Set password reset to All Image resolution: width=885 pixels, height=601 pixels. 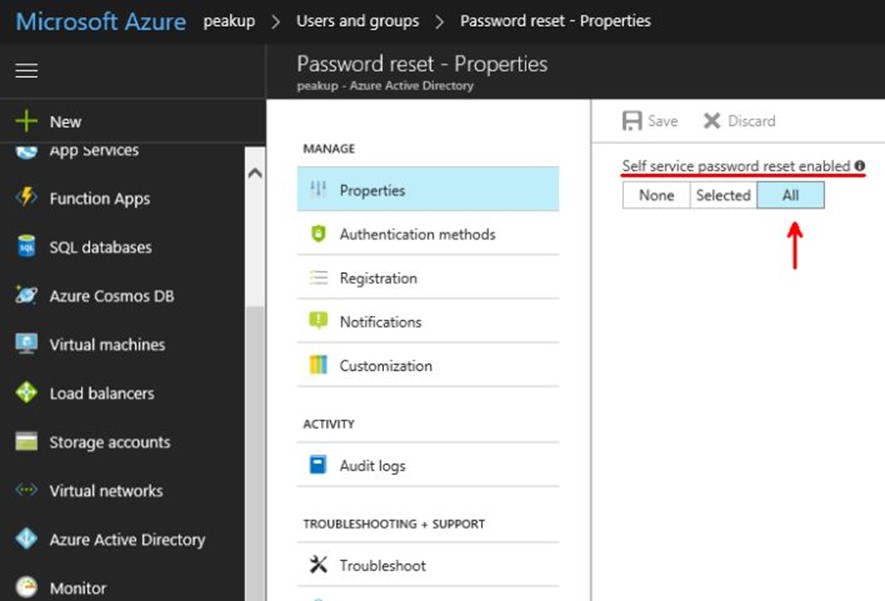tap(790, 195)
